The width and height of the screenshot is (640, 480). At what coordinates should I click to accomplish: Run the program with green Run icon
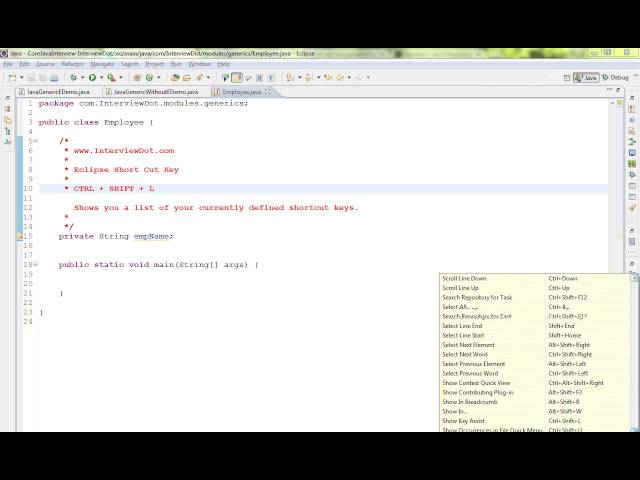[x=93, y=78]
